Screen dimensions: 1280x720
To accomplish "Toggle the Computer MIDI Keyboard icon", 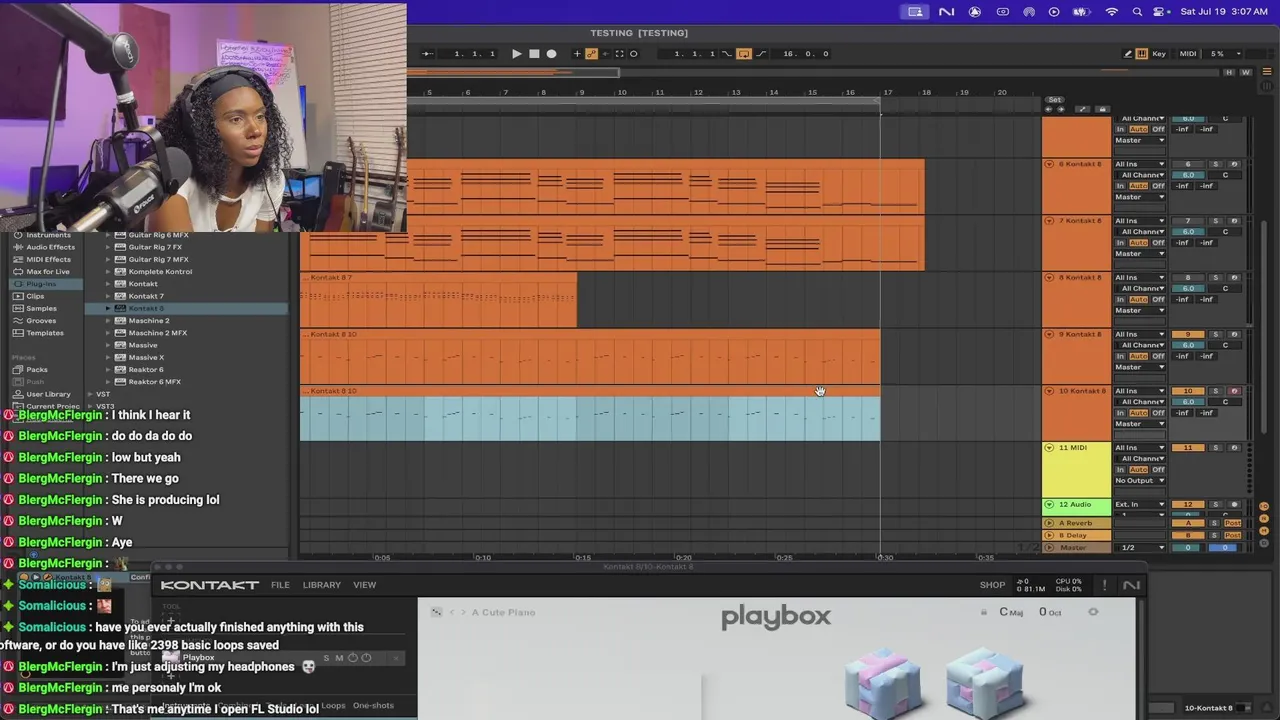I will [1142, 54].
